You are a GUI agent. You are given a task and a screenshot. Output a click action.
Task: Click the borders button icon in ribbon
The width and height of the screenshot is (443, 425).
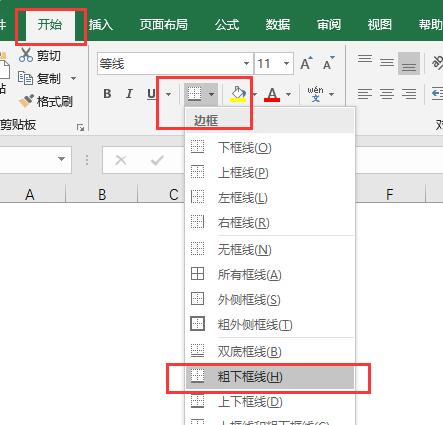point(195,94)
